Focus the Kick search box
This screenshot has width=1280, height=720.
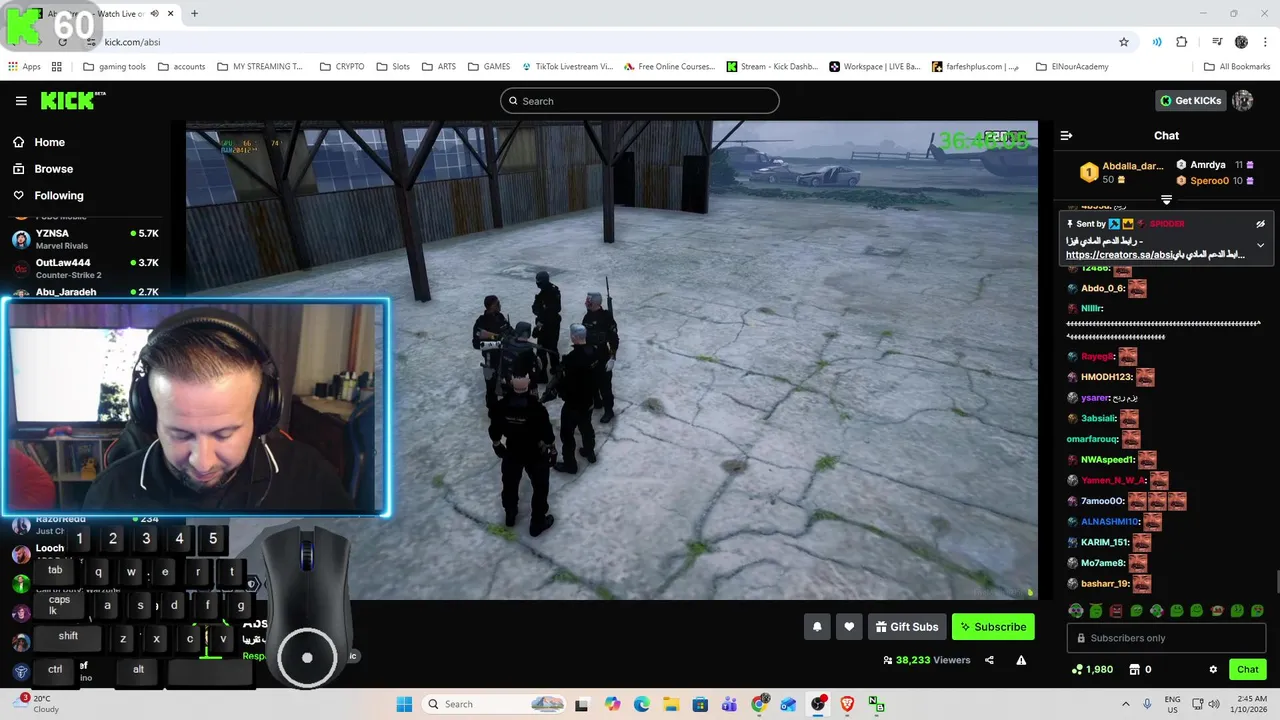click(x=640, y=101)
